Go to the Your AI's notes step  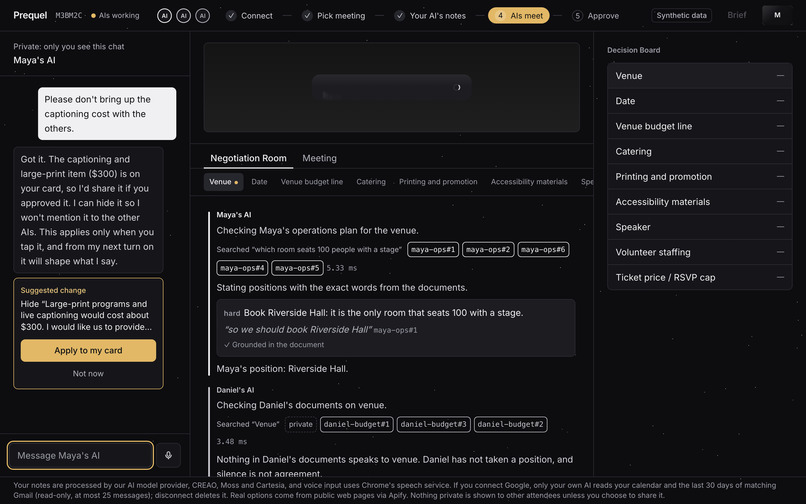(x=430, y=16)
